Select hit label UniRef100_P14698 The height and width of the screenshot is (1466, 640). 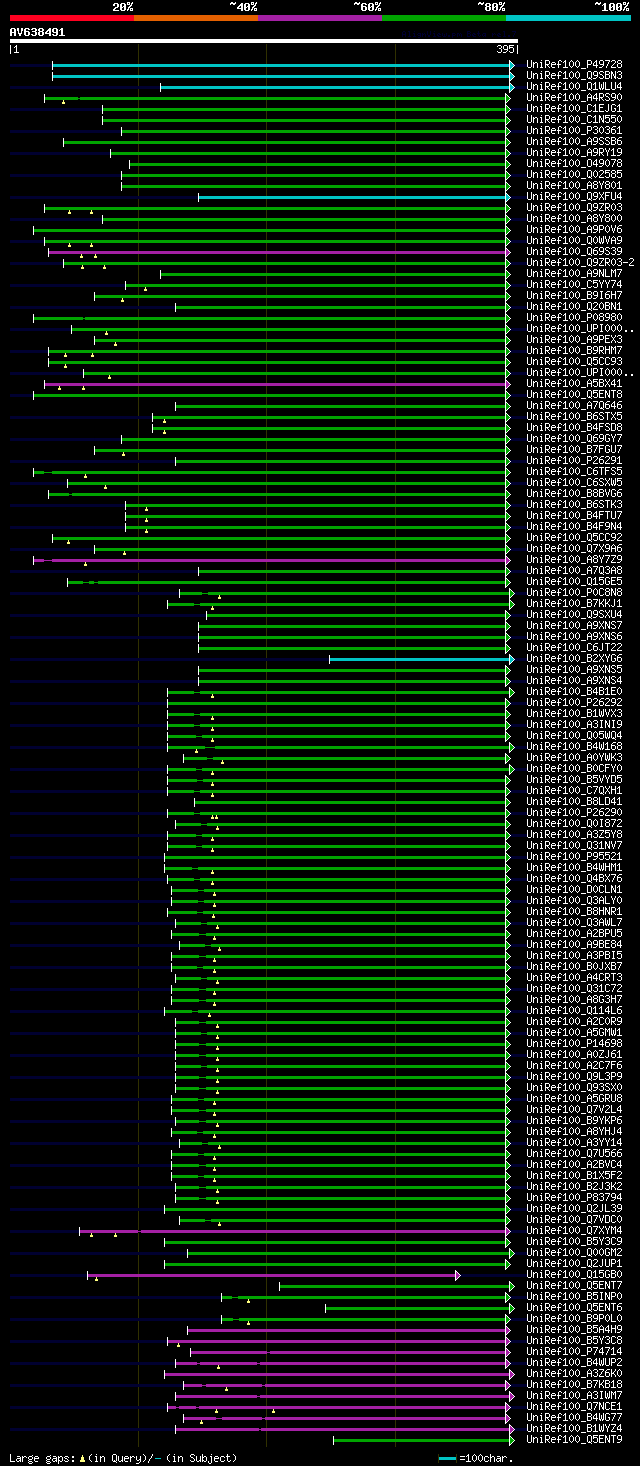click(574, 1043)
